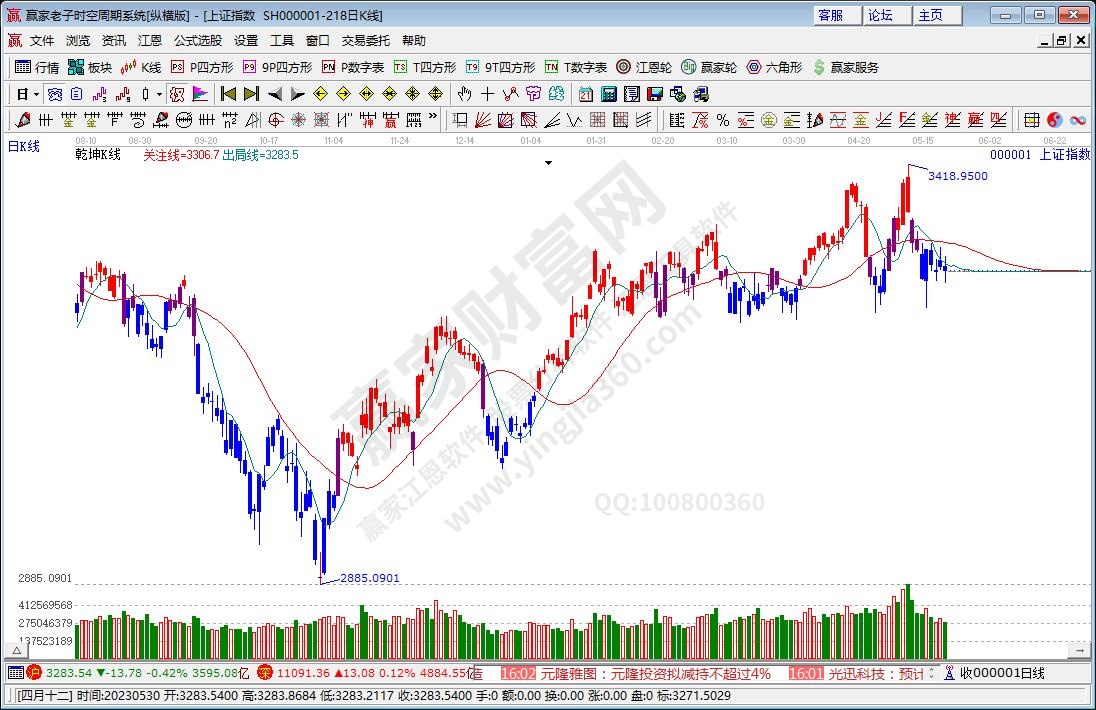This screenshot has width=1096, height=710.
Task: Expand the hidden drawing tools with » chevron
Action: click(433, 120)
